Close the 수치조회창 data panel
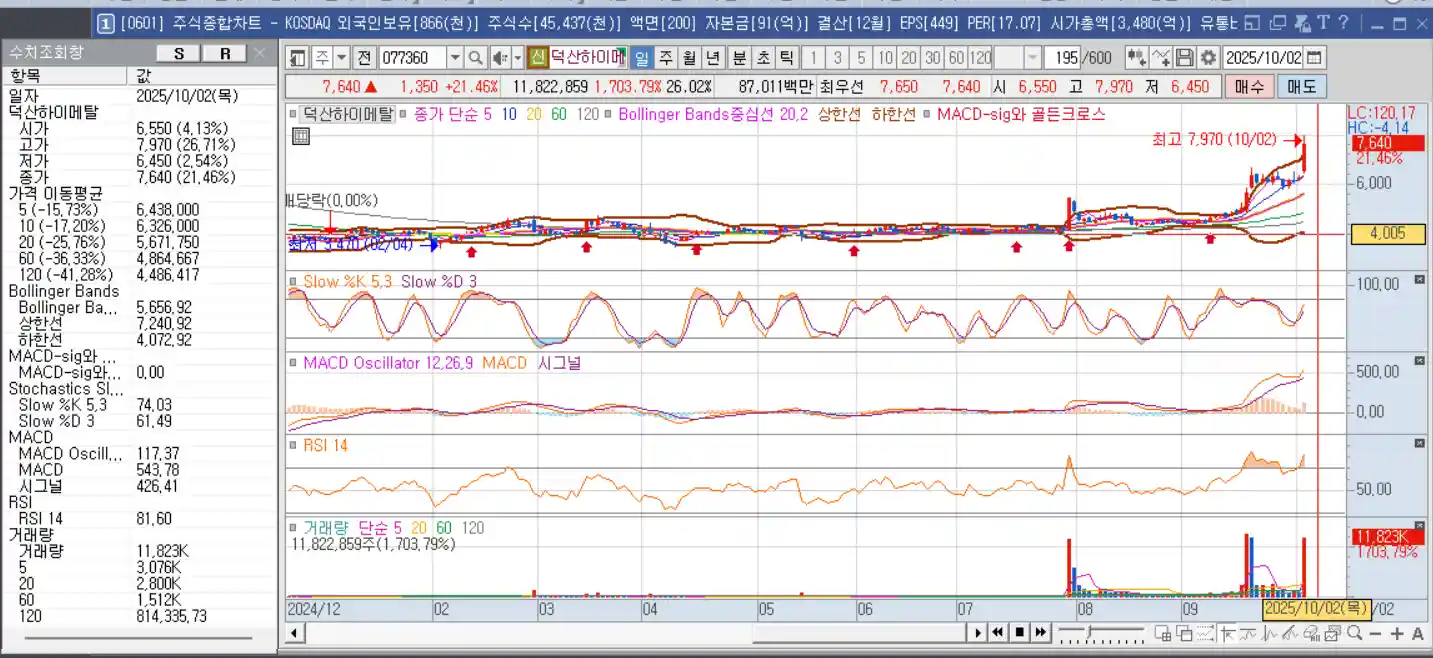The image size is (1433, 658). pyautogui.click(x=260, y=54)
